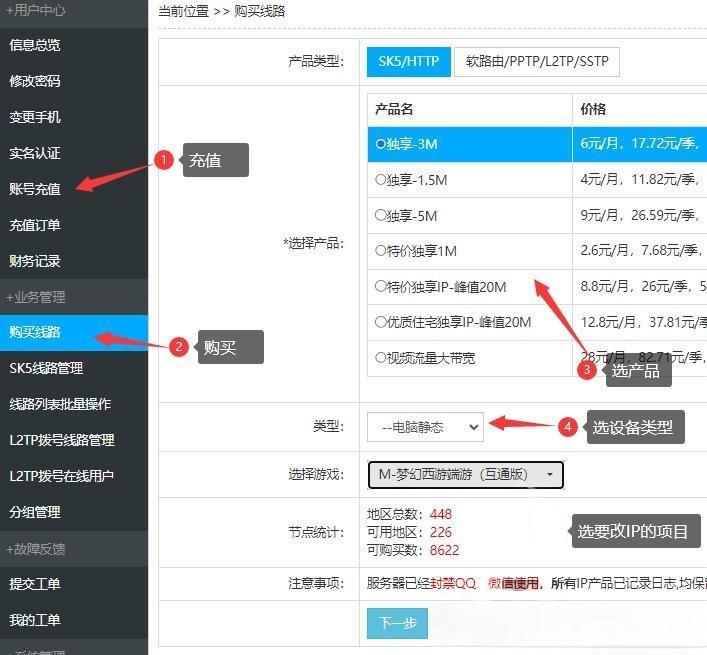Select 特价独享IP-峰值20M product
The width and height of the screenshot is (707, 655).
point(380,287)
